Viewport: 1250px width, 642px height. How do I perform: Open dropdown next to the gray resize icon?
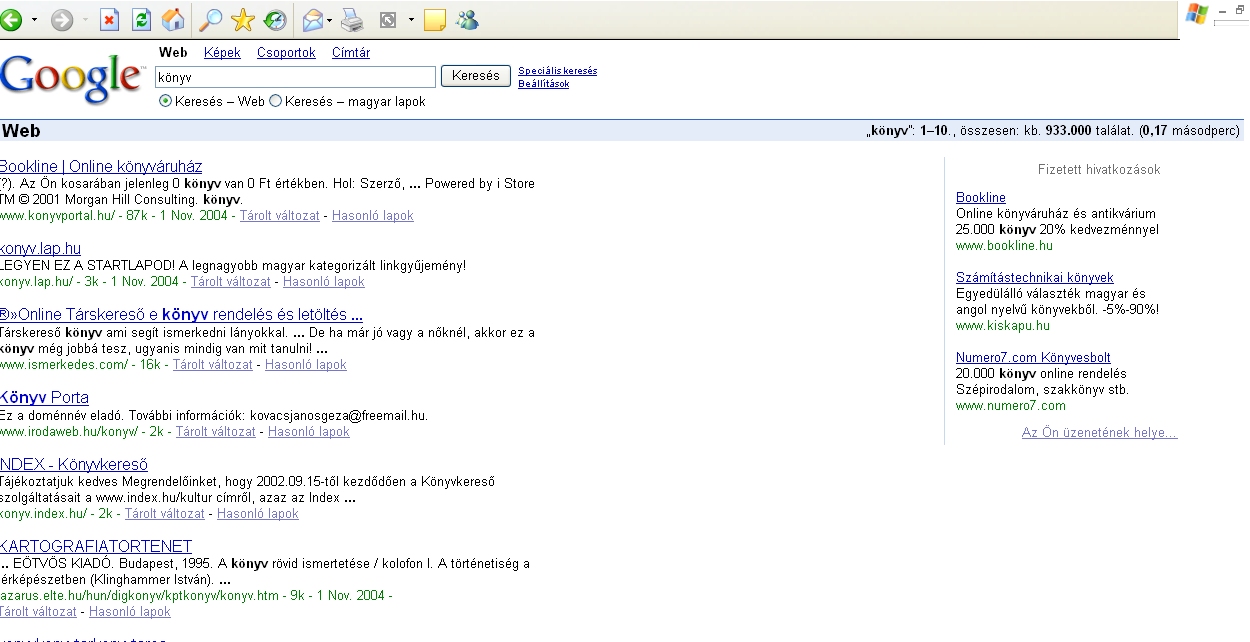click(x=411, y=20)
